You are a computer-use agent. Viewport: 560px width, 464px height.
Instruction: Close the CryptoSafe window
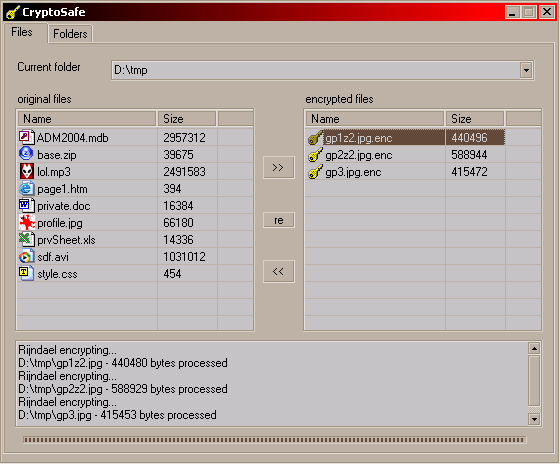pyautogui.click(x=547, y=12)
